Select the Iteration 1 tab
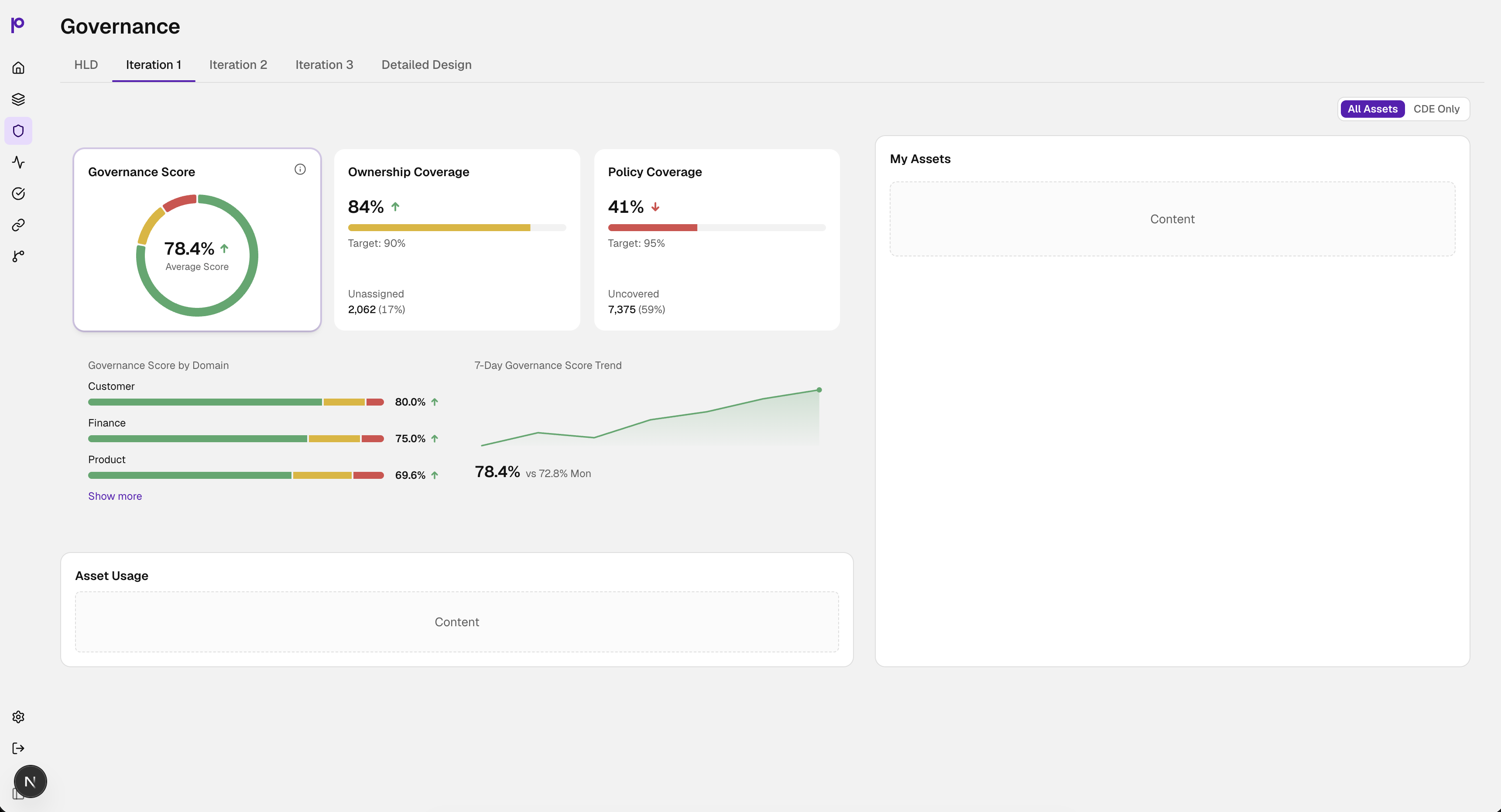1501x812 pixels. (154, 65)
